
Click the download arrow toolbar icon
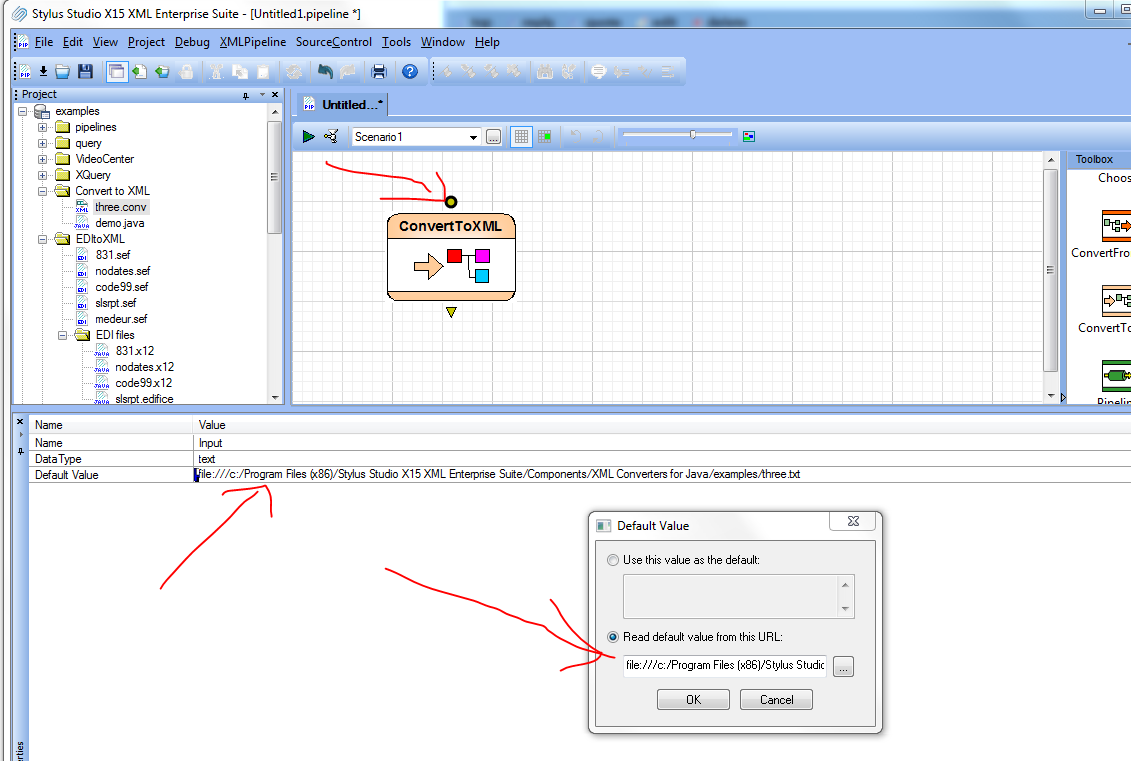coord(43,71)
